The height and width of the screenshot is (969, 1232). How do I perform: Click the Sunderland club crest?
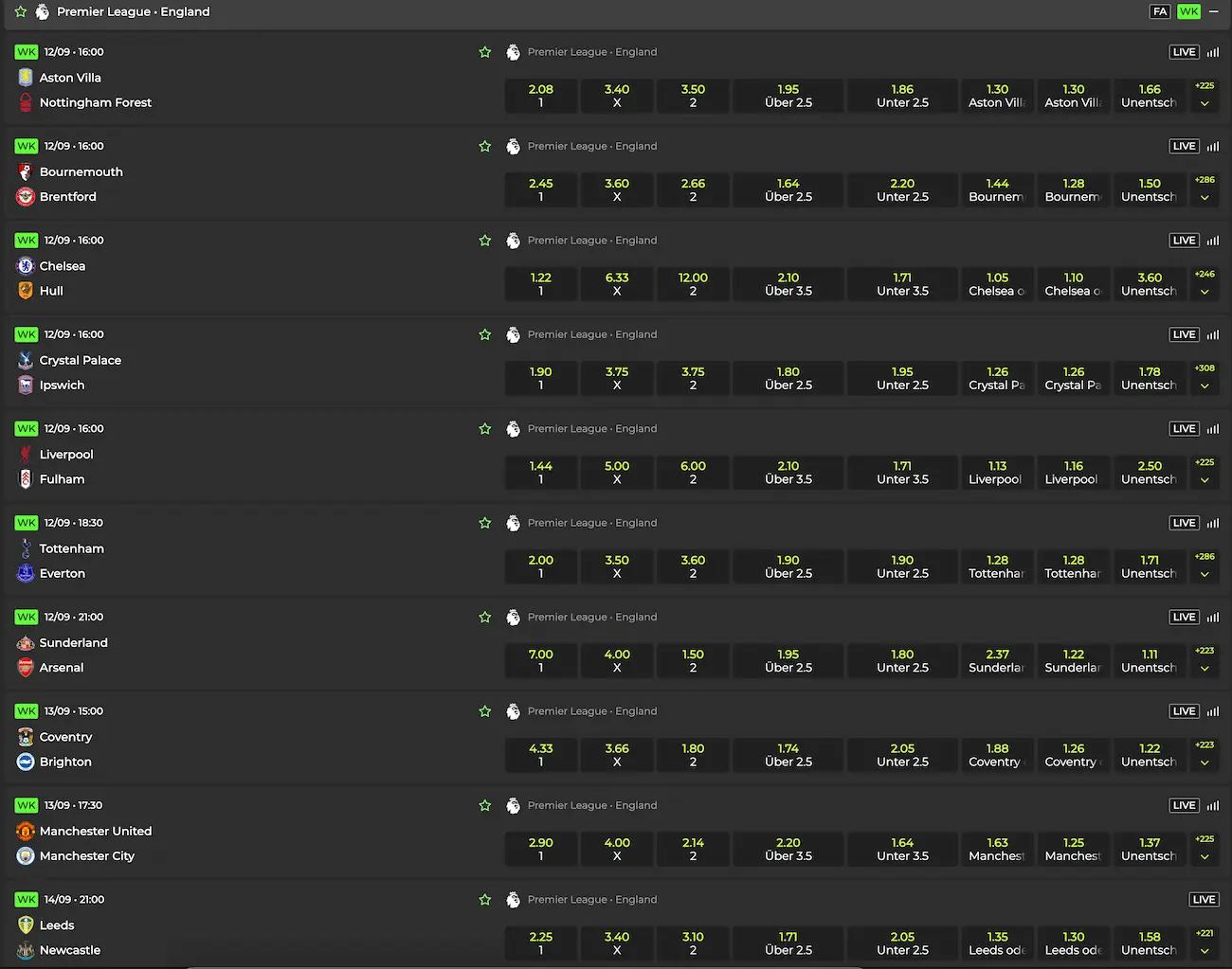tap(26, 643)
